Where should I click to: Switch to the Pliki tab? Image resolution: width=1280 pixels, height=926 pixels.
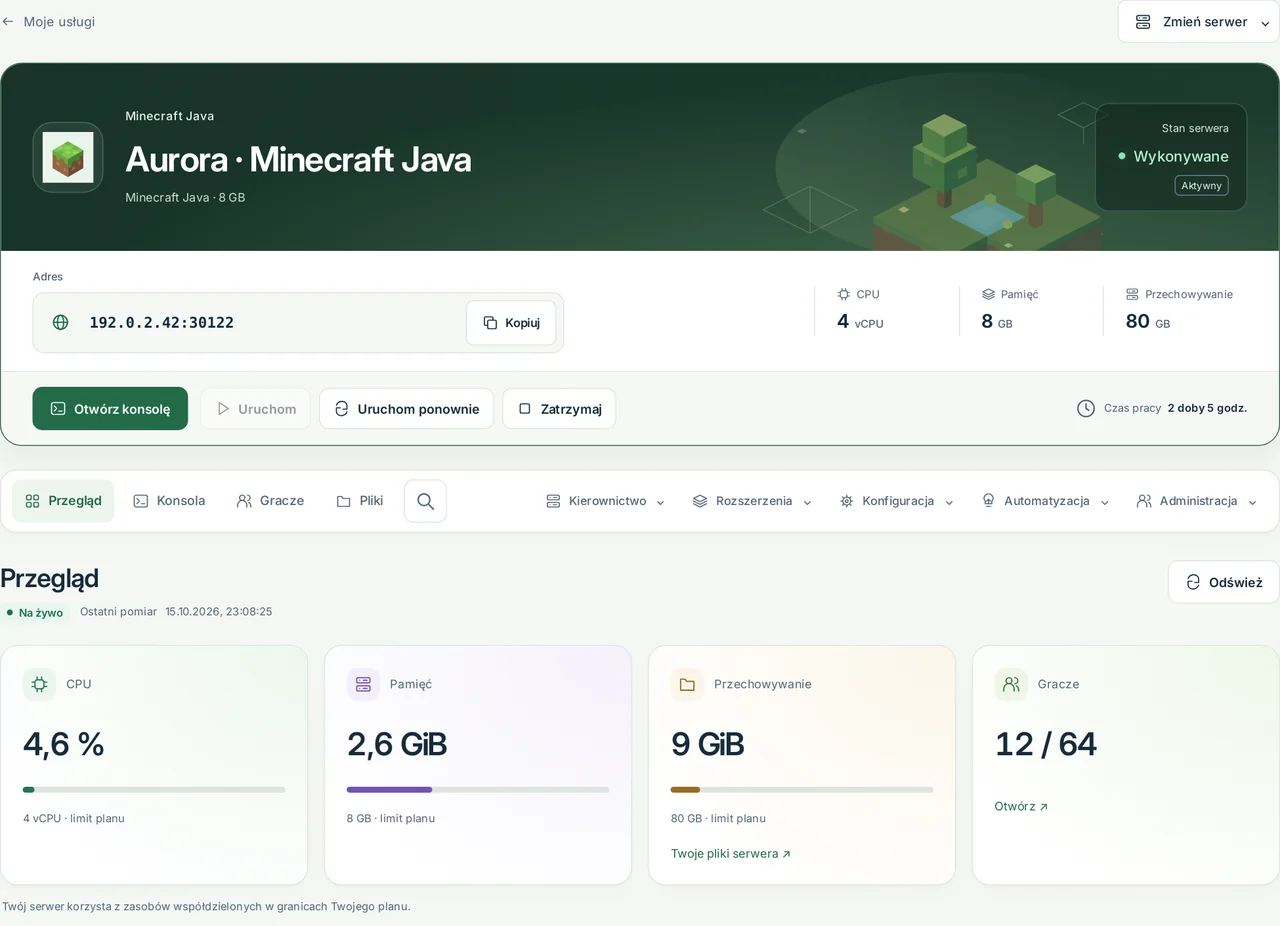pyautogui.click(x=360, y=501)
